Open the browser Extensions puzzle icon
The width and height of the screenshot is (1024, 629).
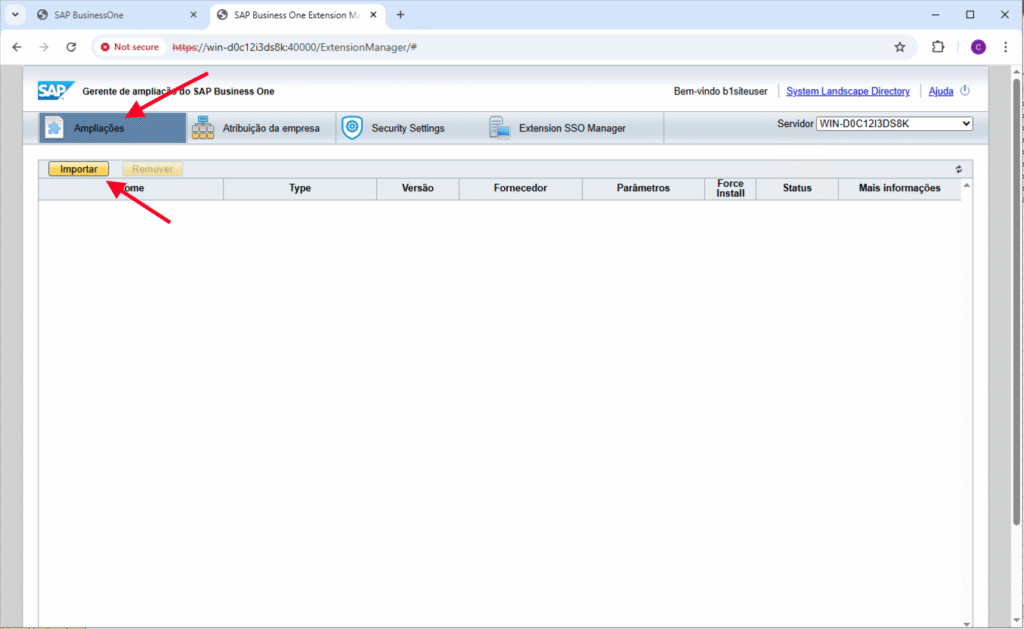938,47
